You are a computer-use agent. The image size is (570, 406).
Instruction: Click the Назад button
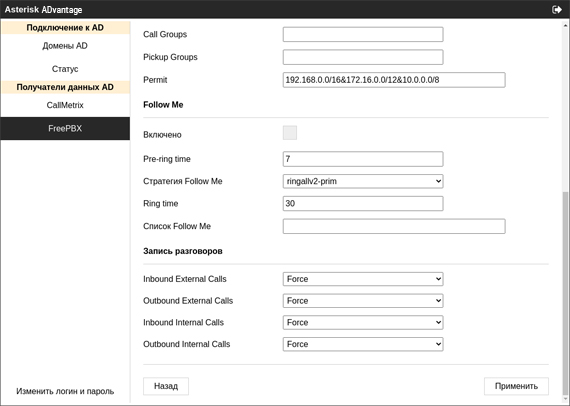tap(166, 386)
